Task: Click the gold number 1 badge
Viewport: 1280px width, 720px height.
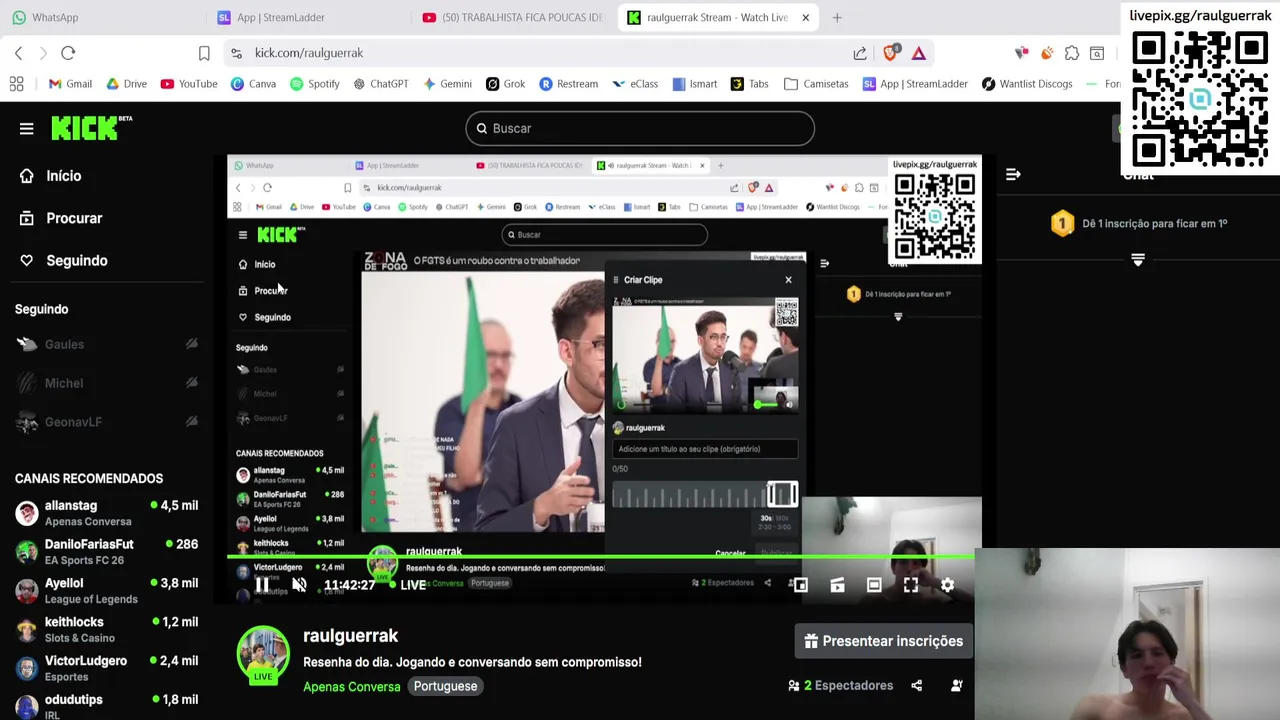Action: point(1062,223)
